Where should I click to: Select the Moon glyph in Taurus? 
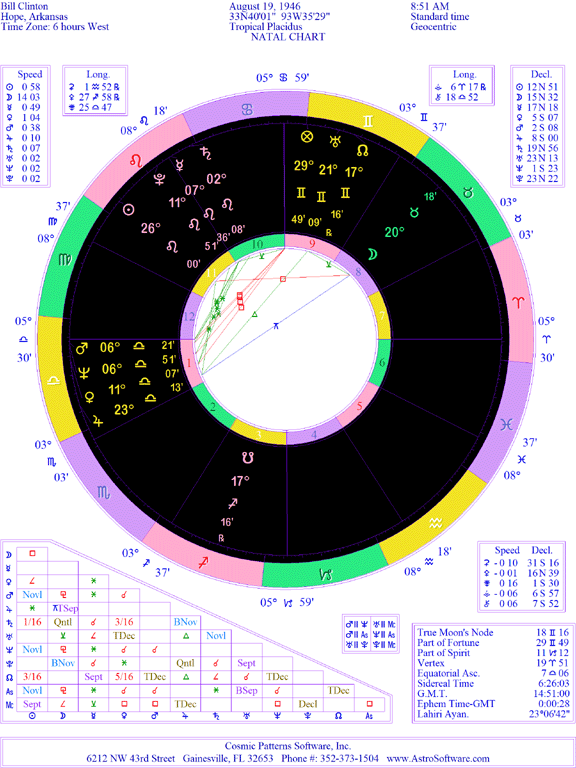pyautogui.click(x=373, y=254)
